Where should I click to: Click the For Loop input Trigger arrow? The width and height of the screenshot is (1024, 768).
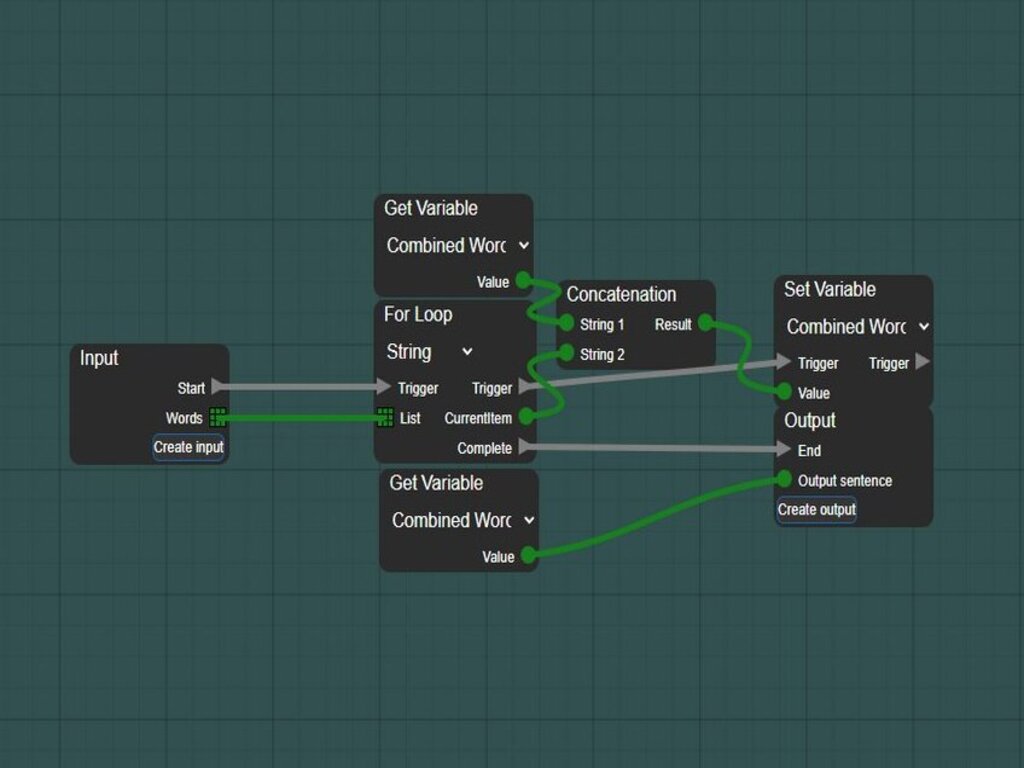pyautogui.click(x=384, y=387)
